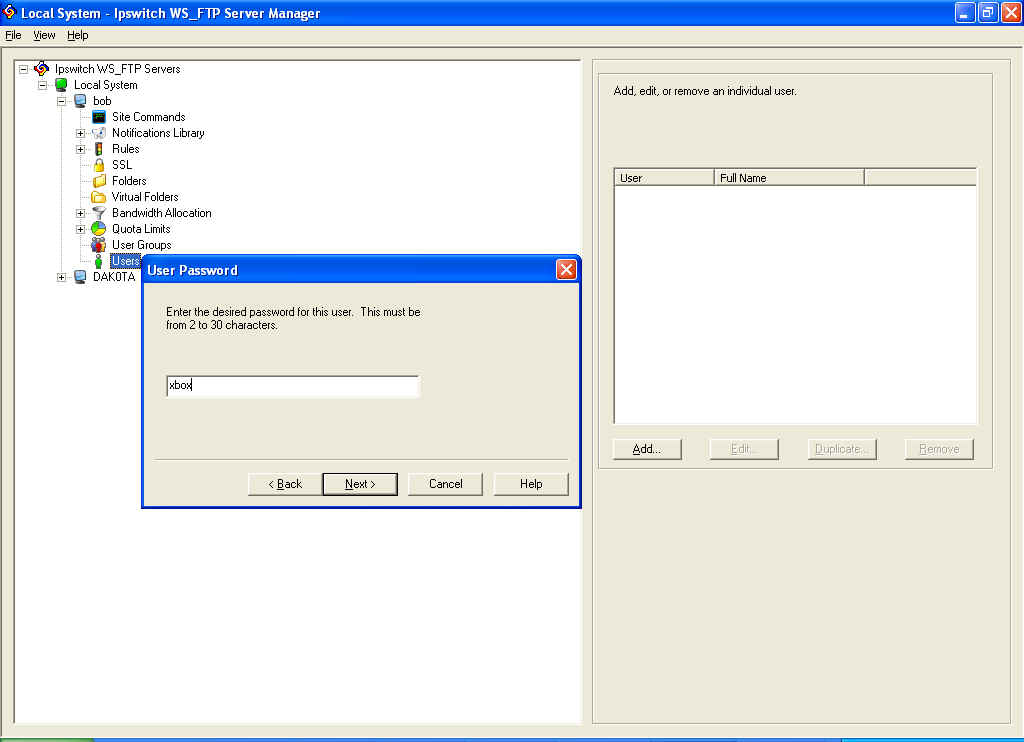The width and height of the screenshot is (1024, 742).
Task: Select the User Groups tree item
Action: coord(142,245)
